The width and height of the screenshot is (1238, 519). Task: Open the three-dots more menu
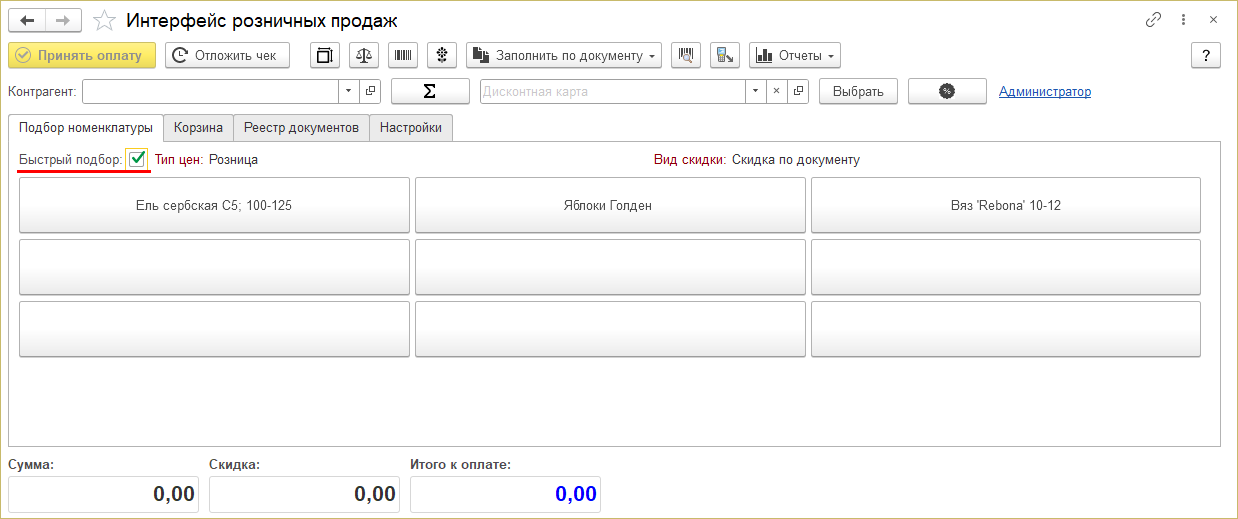[1184, 20]
